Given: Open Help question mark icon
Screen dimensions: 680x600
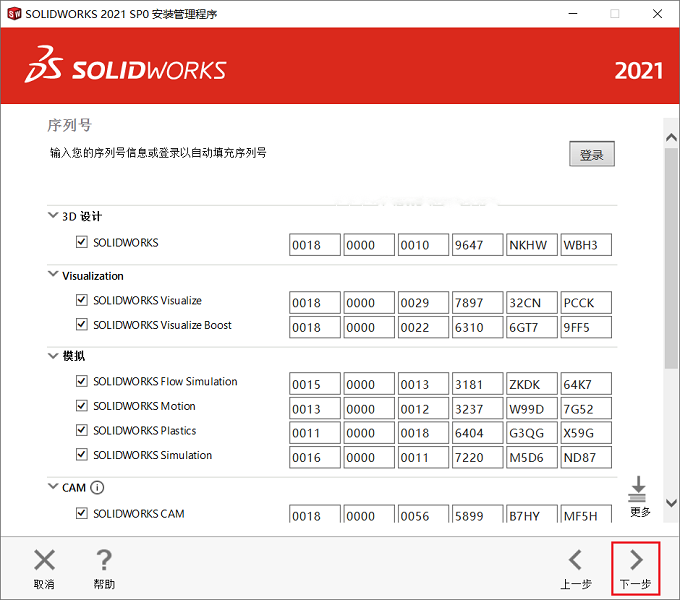Looking at the screenshot, I should tap(104, 560).
